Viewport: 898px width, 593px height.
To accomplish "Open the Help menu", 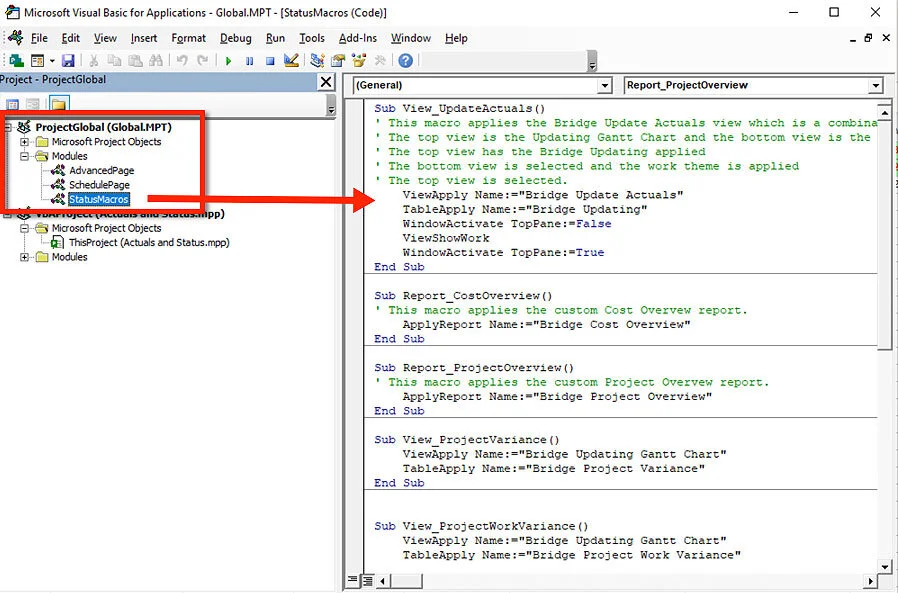I will (456, 38).
